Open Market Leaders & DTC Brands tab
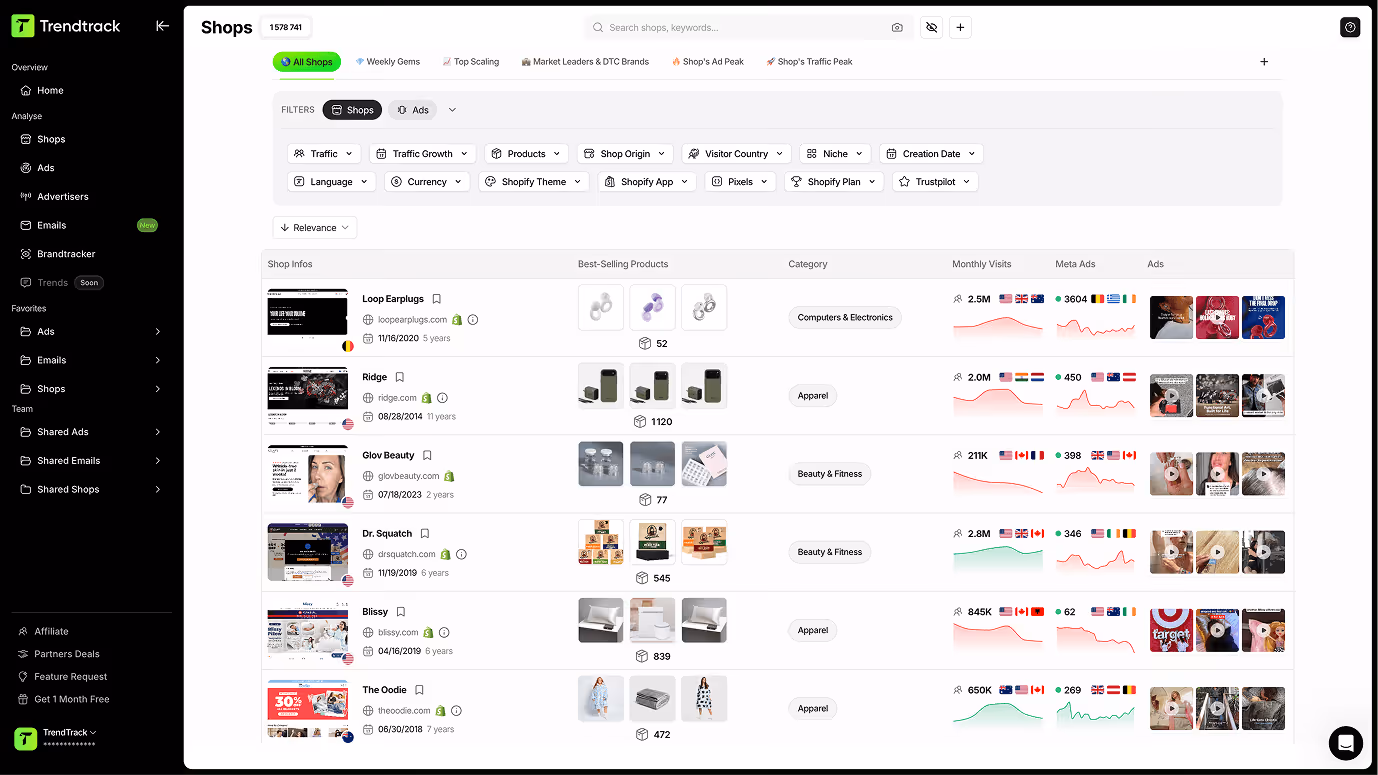1378x775 pixels. [585, 62]
